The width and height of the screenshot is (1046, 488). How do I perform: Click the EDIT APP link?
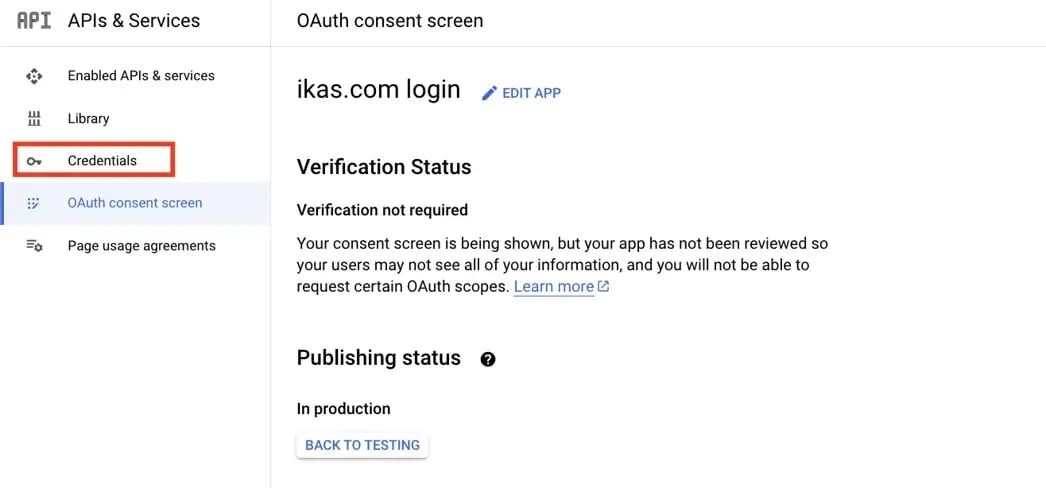point(531,93)
